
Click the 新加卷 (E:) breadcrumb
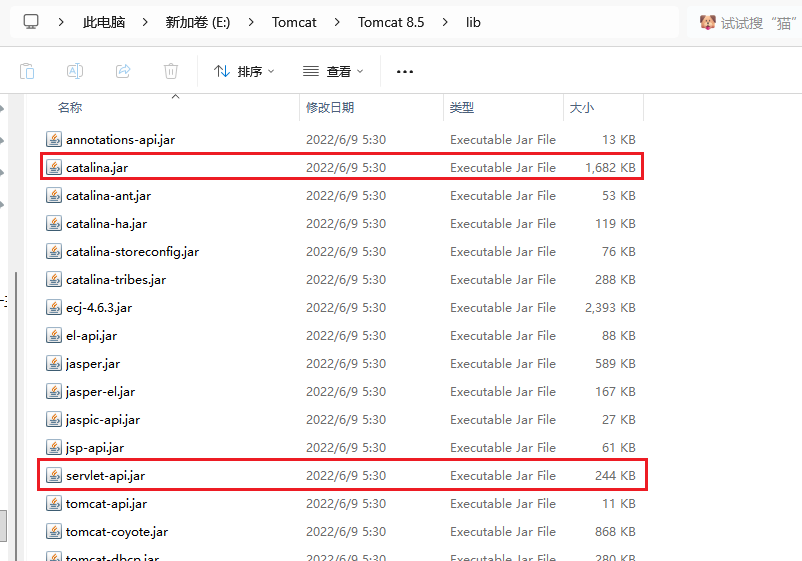pyautogui.click(x=198, y=22)
